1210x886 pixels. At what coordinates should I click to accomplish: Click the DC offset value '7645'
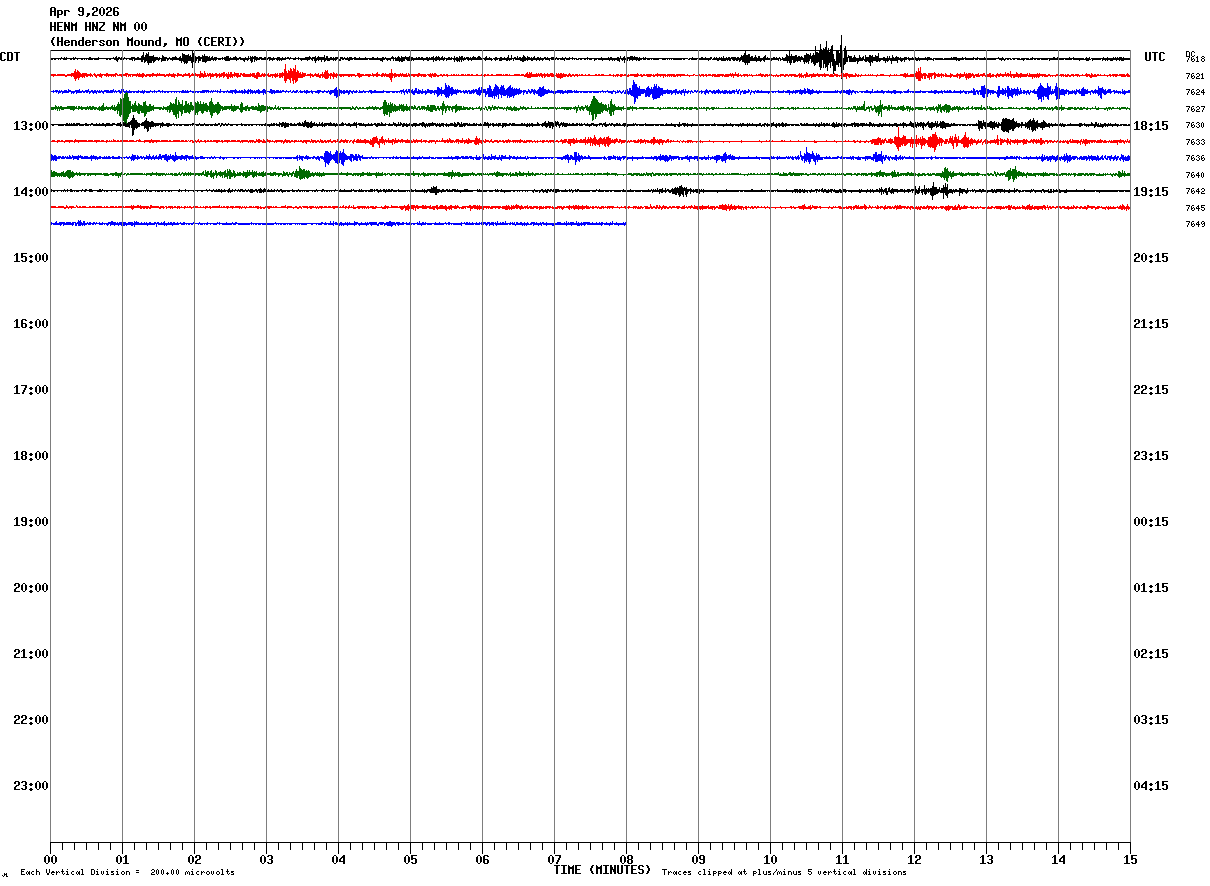click(x=1195, y=208)
